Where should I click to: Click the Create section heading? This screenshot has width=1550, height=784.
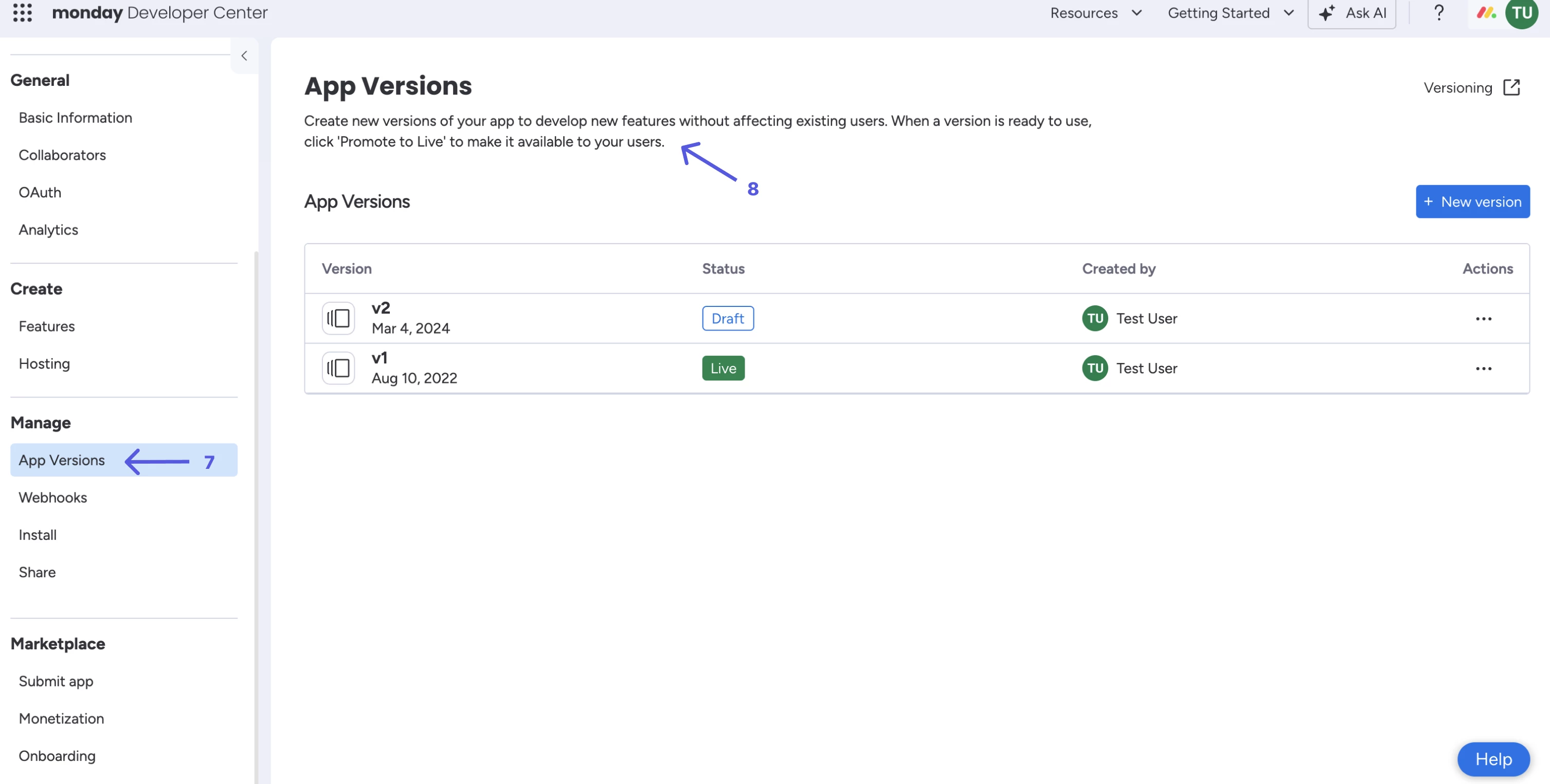coord(36,289)
